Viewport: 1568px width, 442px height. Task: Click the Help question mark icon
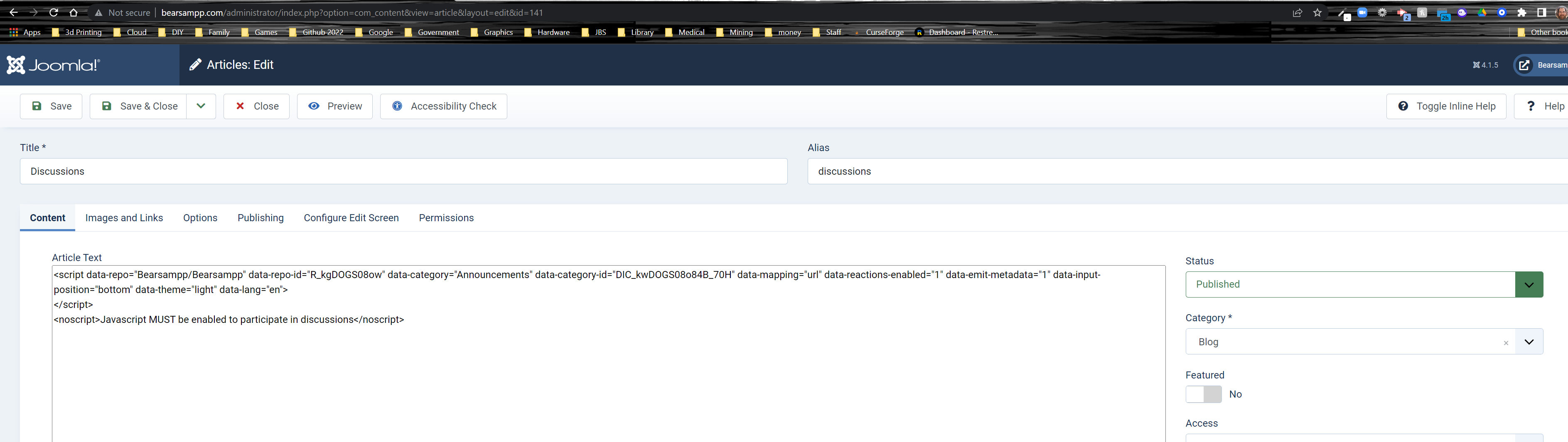click(x=1532, y=106)
